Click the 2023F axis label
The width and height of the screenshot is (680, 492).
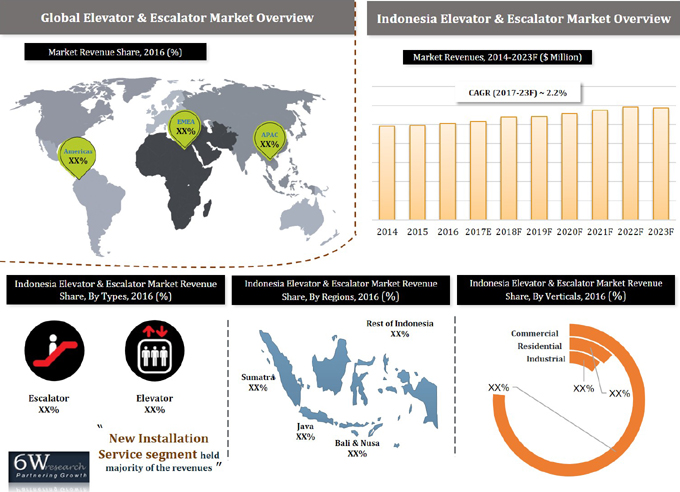click(661, 232)
